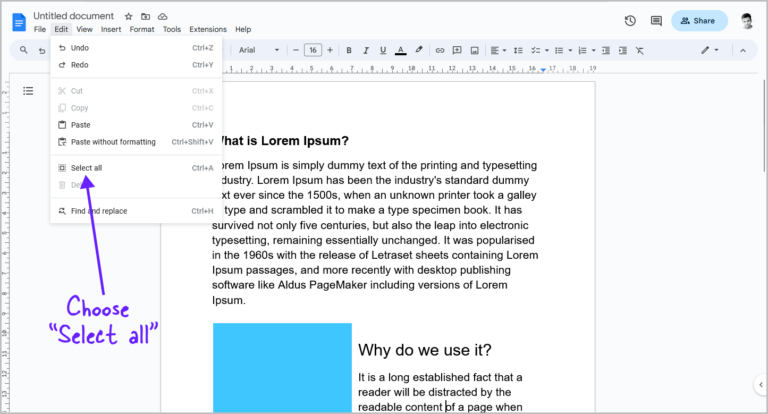768x414 pixels.
Task: Click the right indent marker on ruler
Action: (x=543, y=71)
